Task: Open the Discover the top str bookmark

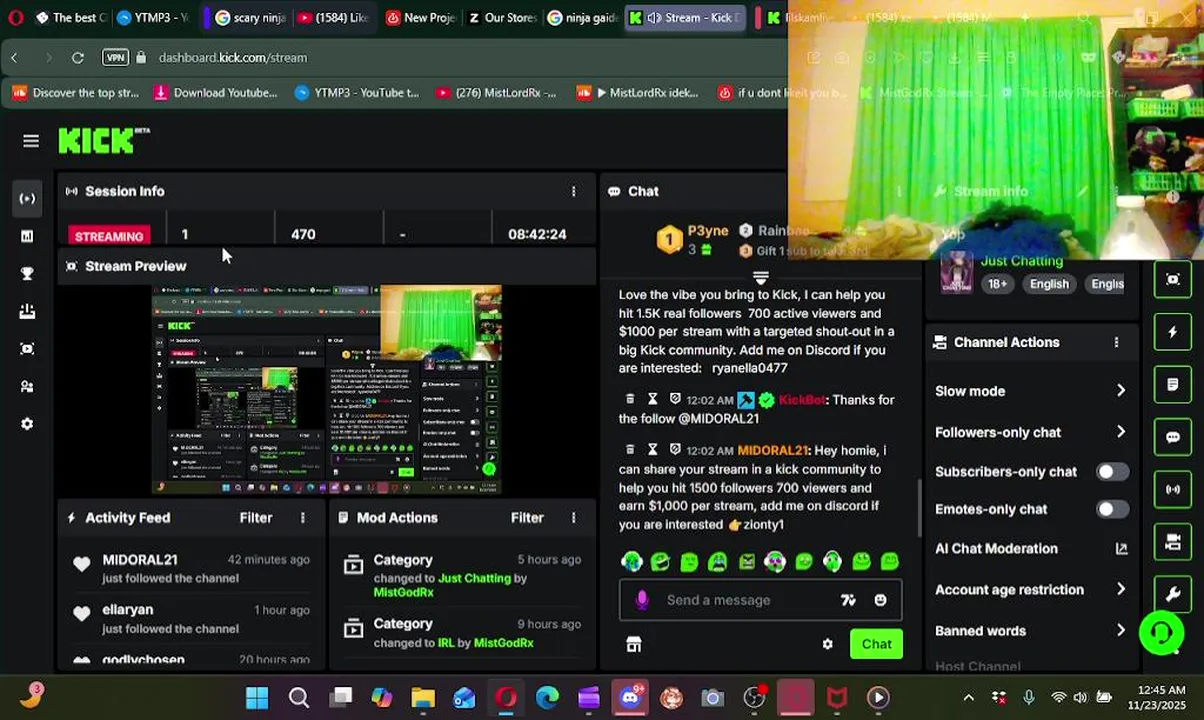Action: pyautogui.click(x=76, y=93)
